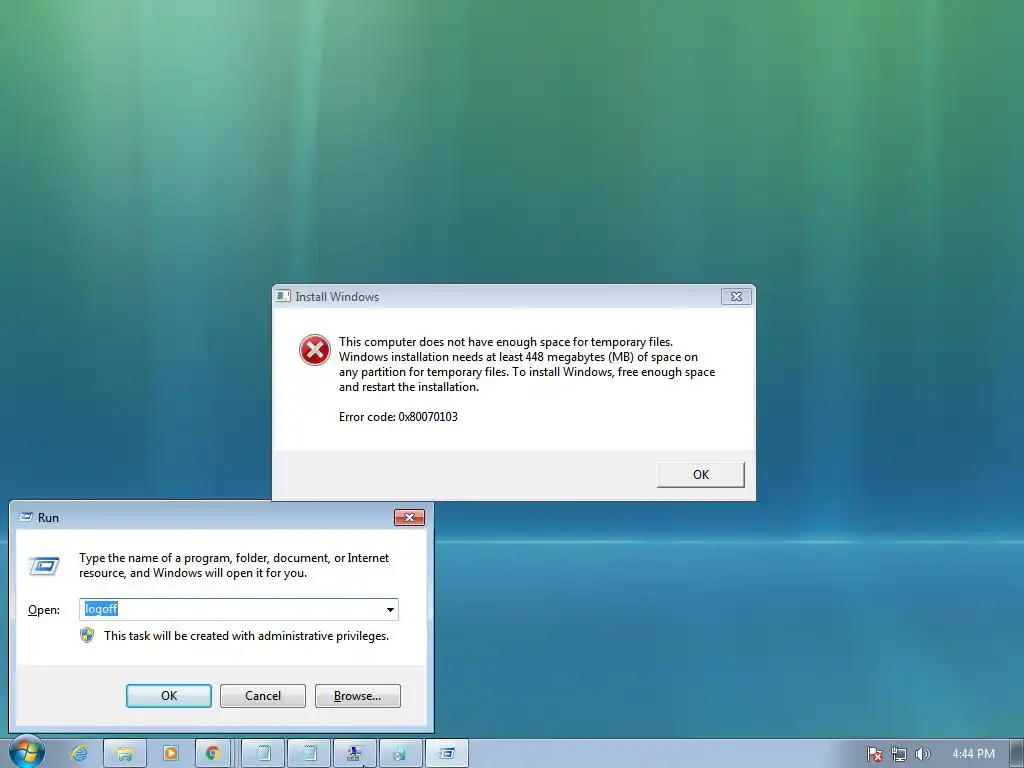The image size is (1024, 768).
Task: Click the administrative privileges notice text
Action: (246, 636)
